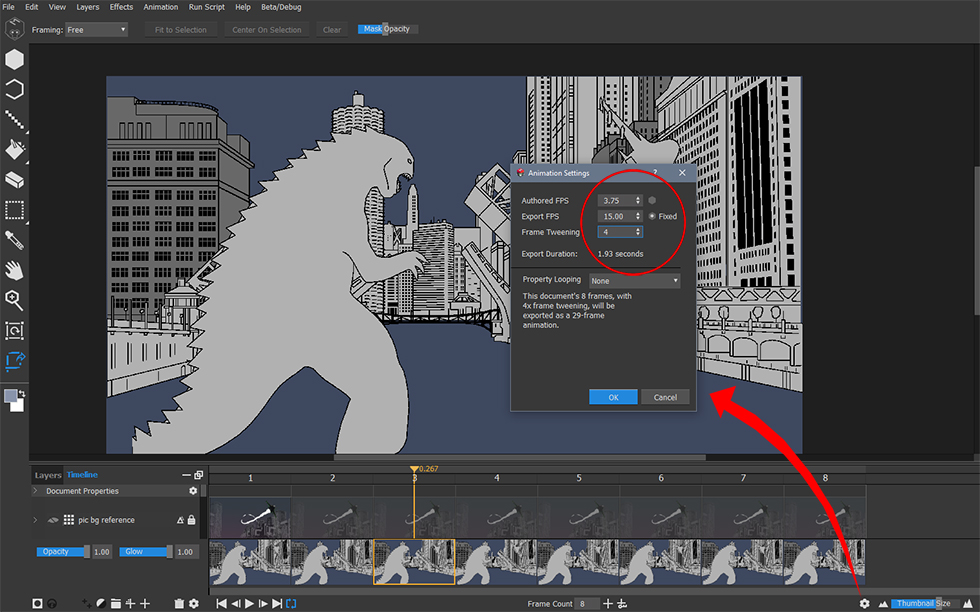
Task: Hide the pic bg reference layer
Action: (53, 519)
